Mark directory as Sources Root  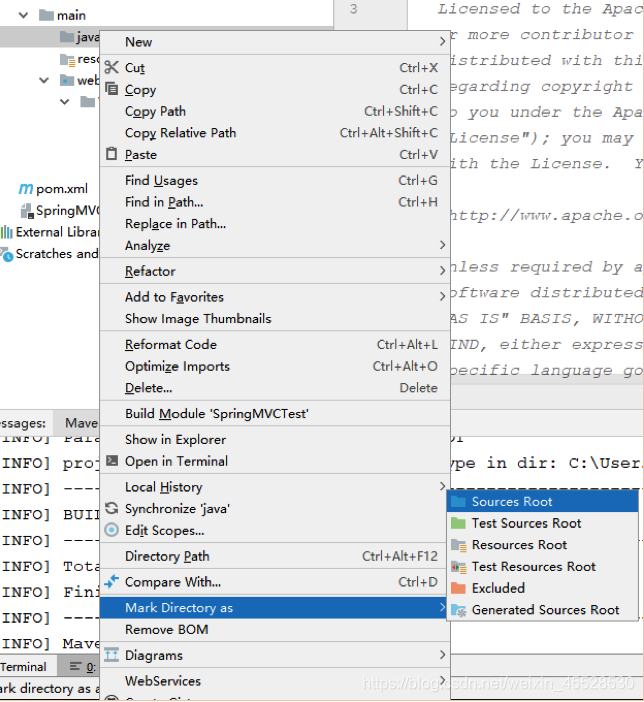(542, 501)
